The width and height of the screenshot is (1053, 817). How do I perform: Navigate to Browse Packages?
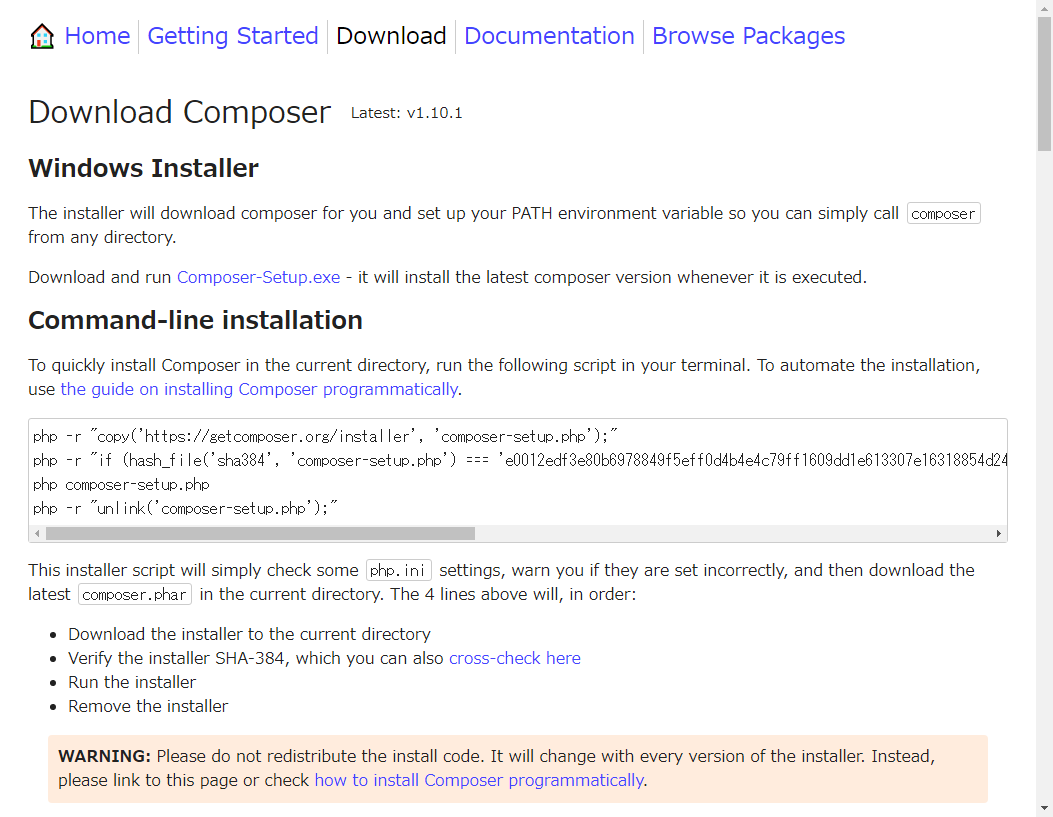748,37
